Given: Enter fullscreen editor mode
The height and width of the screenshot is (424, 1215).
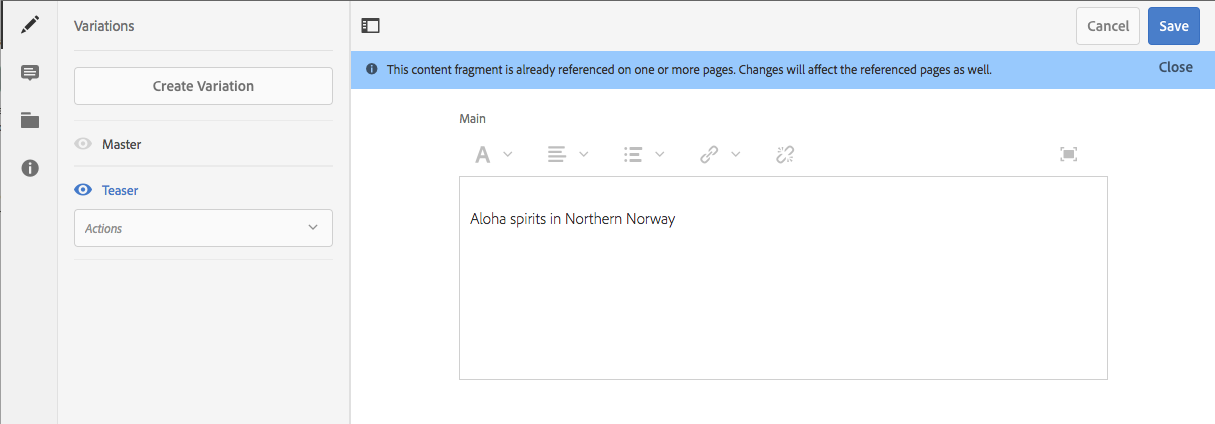Looking at the screenshot, I should [x=1069, y=154].
